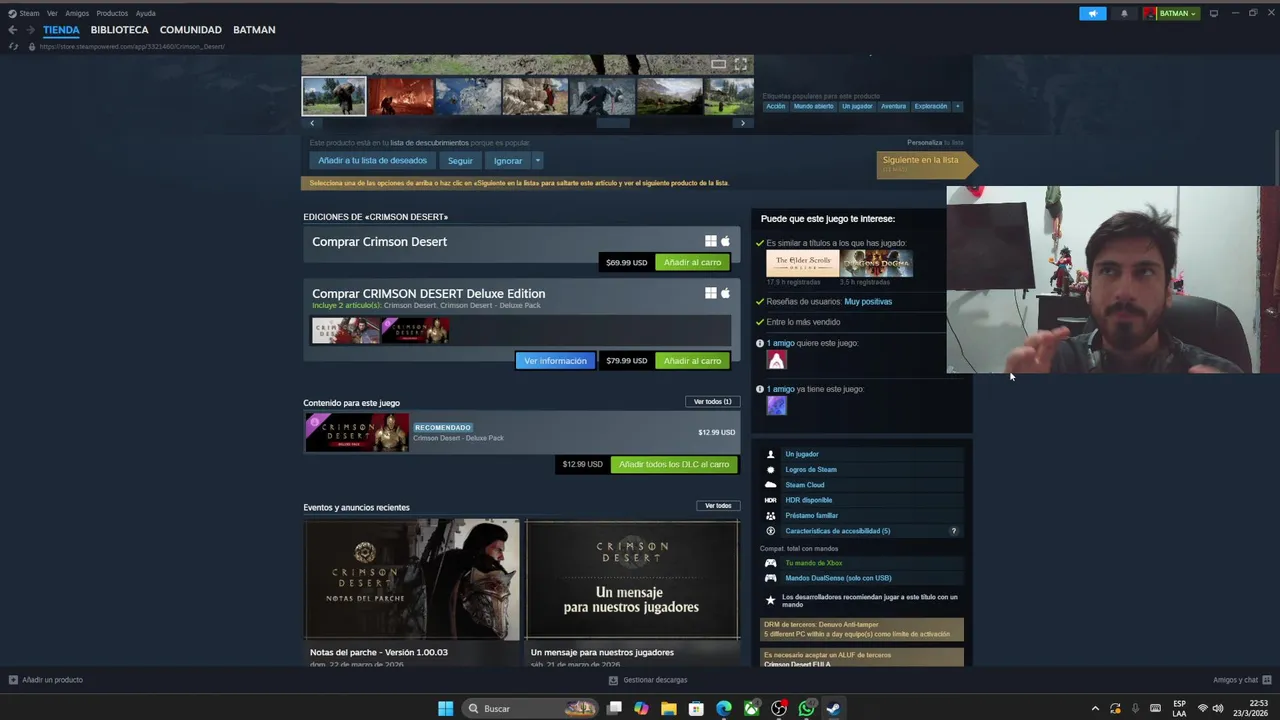Open accessibility help question mark

[x=953, y=531]
